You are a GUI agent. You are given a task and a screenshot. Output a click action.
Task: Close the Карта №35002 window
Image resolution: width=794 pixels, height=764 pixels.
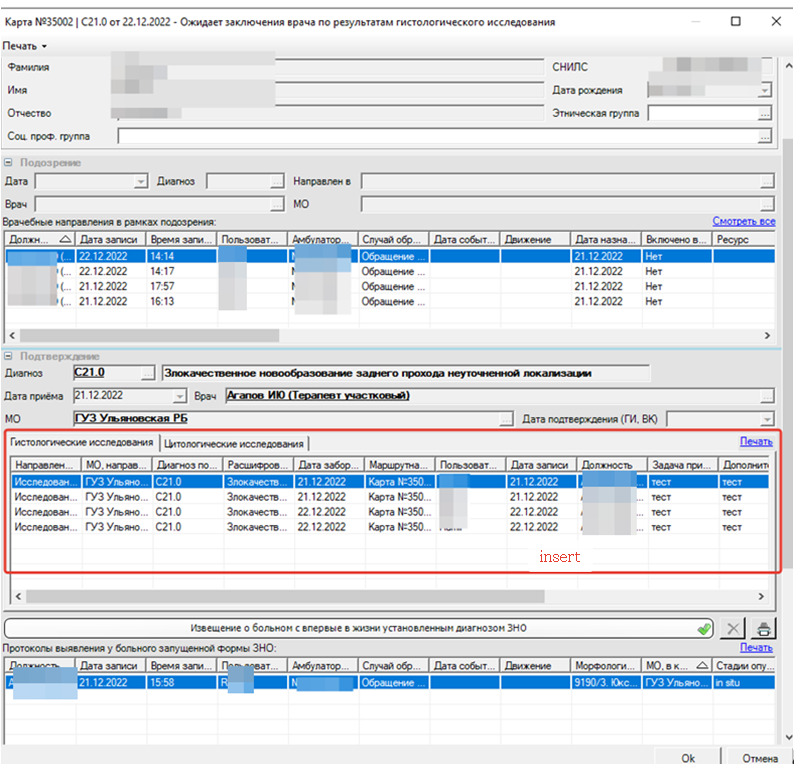[x=776, y=21]
